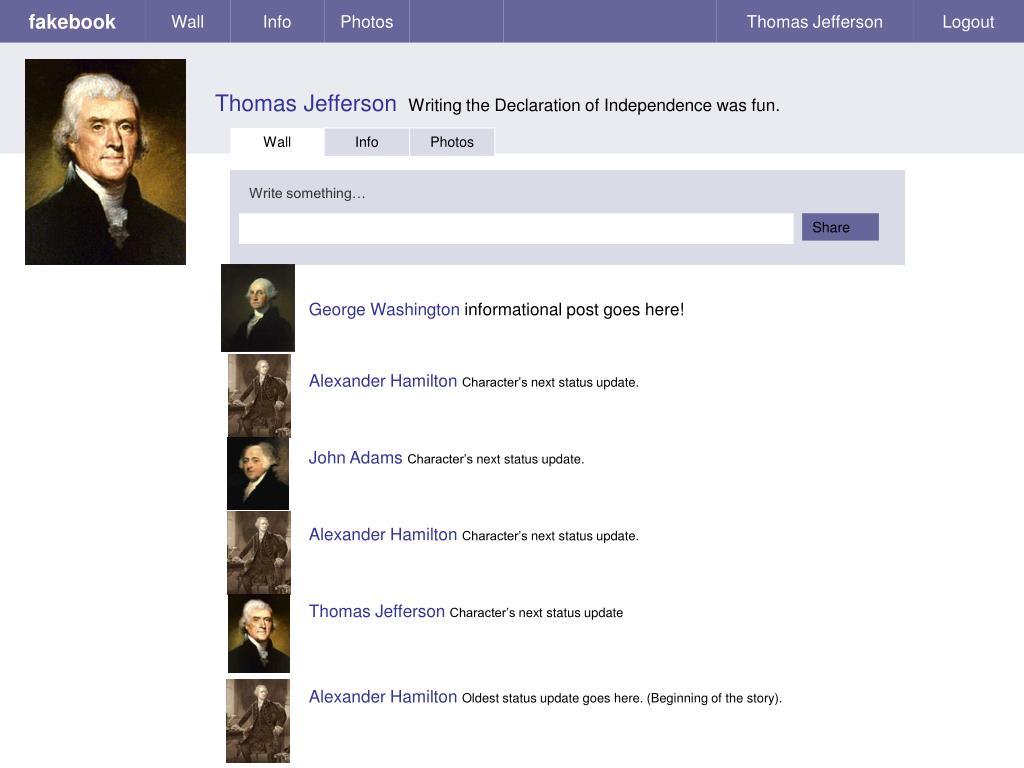
Task: Open the small Thomas Jefferson avatar in the feed
Action: point(259,633)
